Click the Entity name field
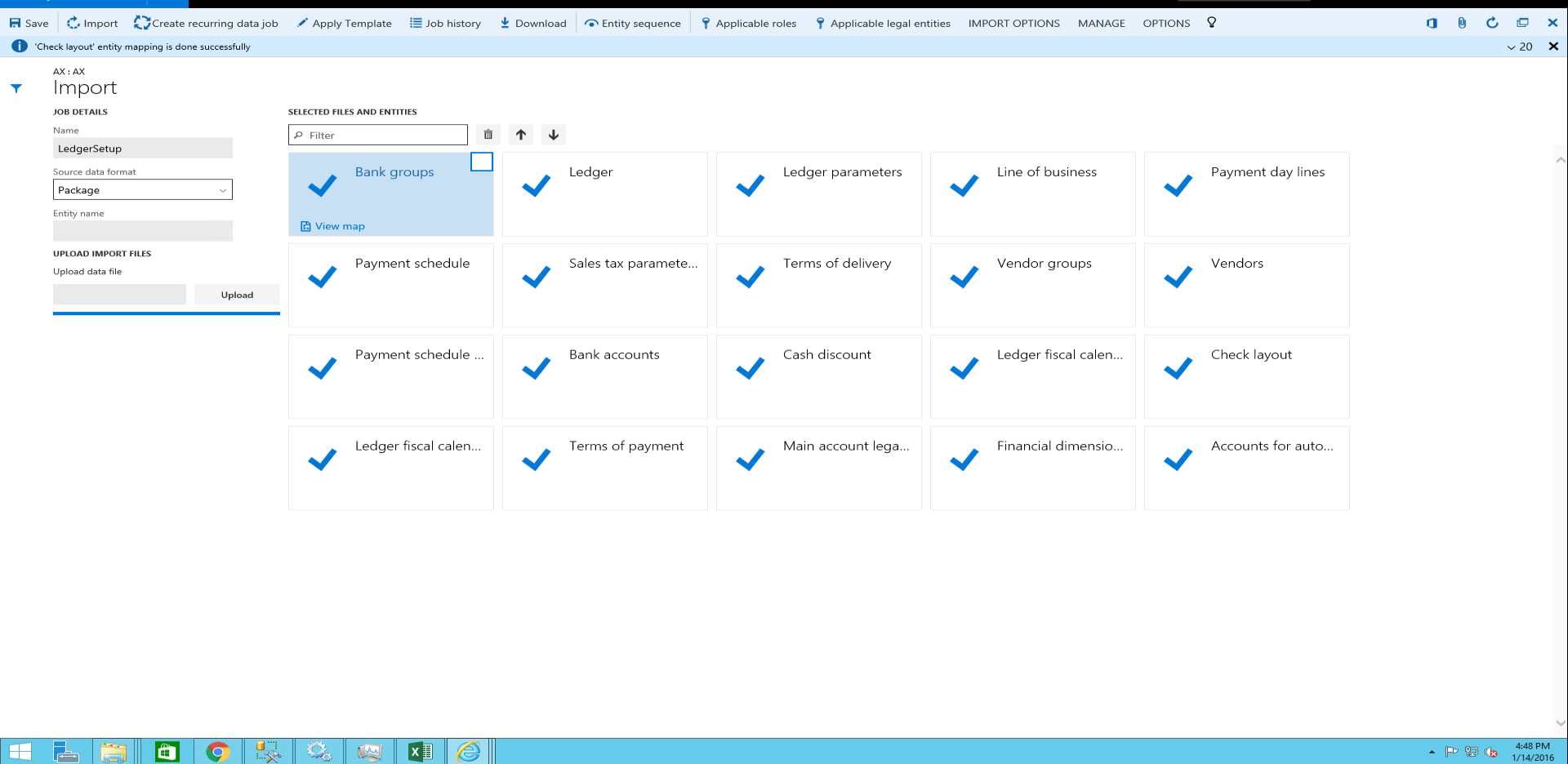 143,231
